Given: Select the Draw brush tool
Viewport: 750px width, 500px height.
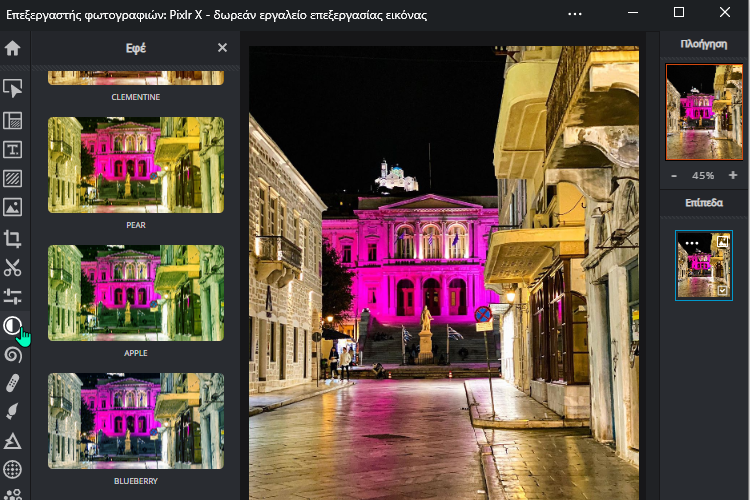Looking at the screenshot, I should point(13,412).
